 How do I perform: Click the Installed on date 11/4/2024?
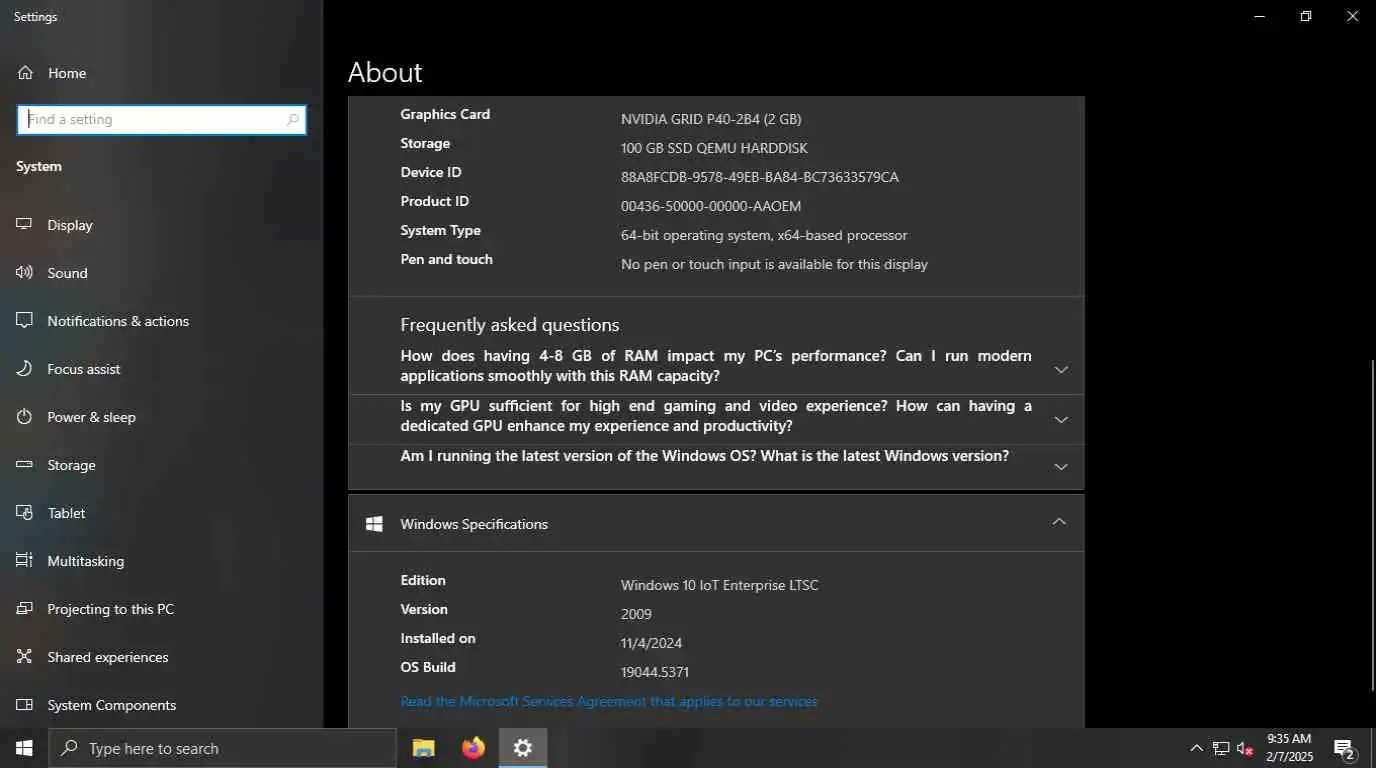(652, 643)
